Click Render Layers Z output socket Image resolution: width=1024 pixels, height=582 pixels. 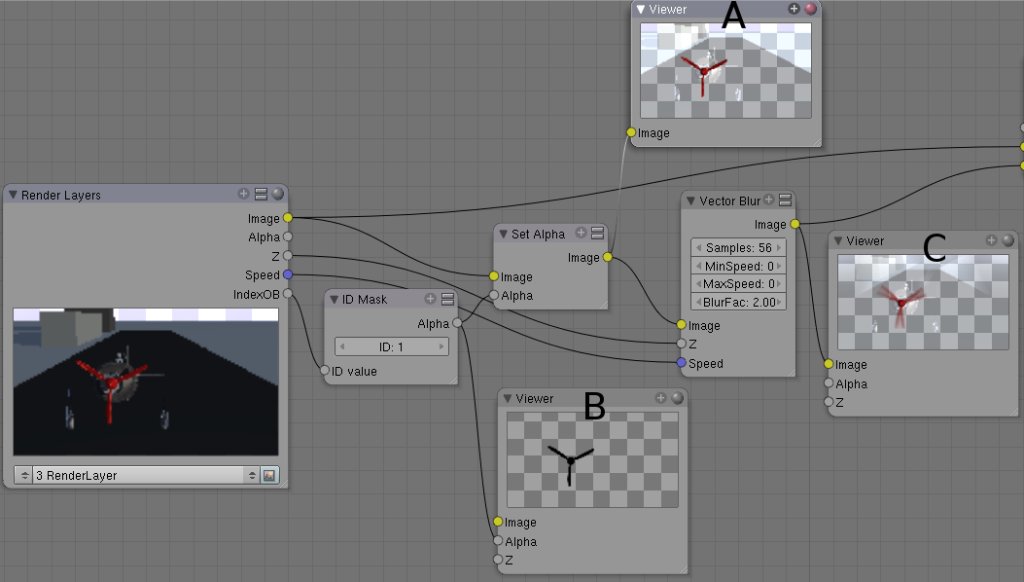click(x=287, y=255)
